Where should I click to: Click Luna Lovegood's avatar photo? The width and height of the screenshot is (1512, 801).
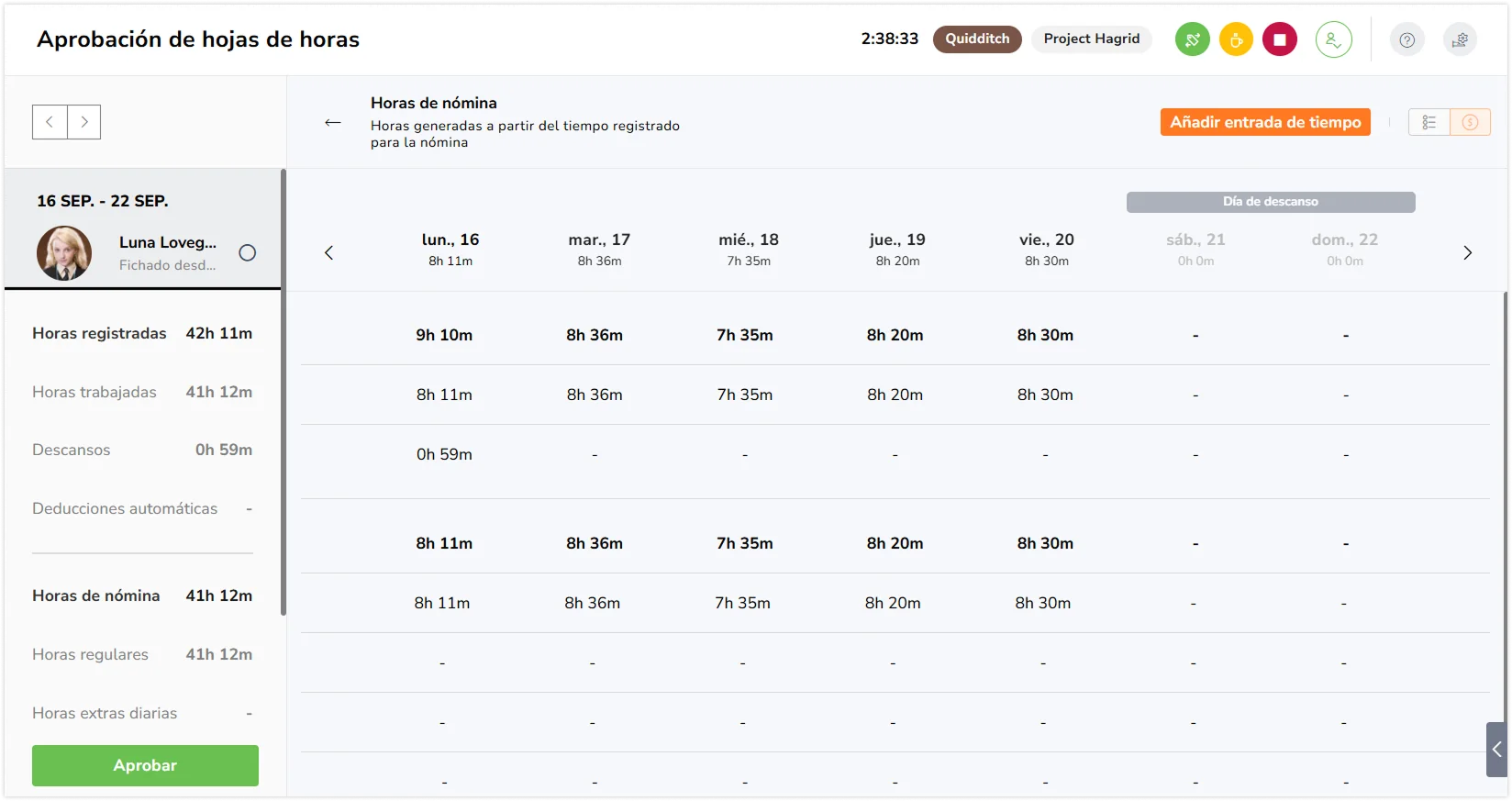(x=64, y=253)
